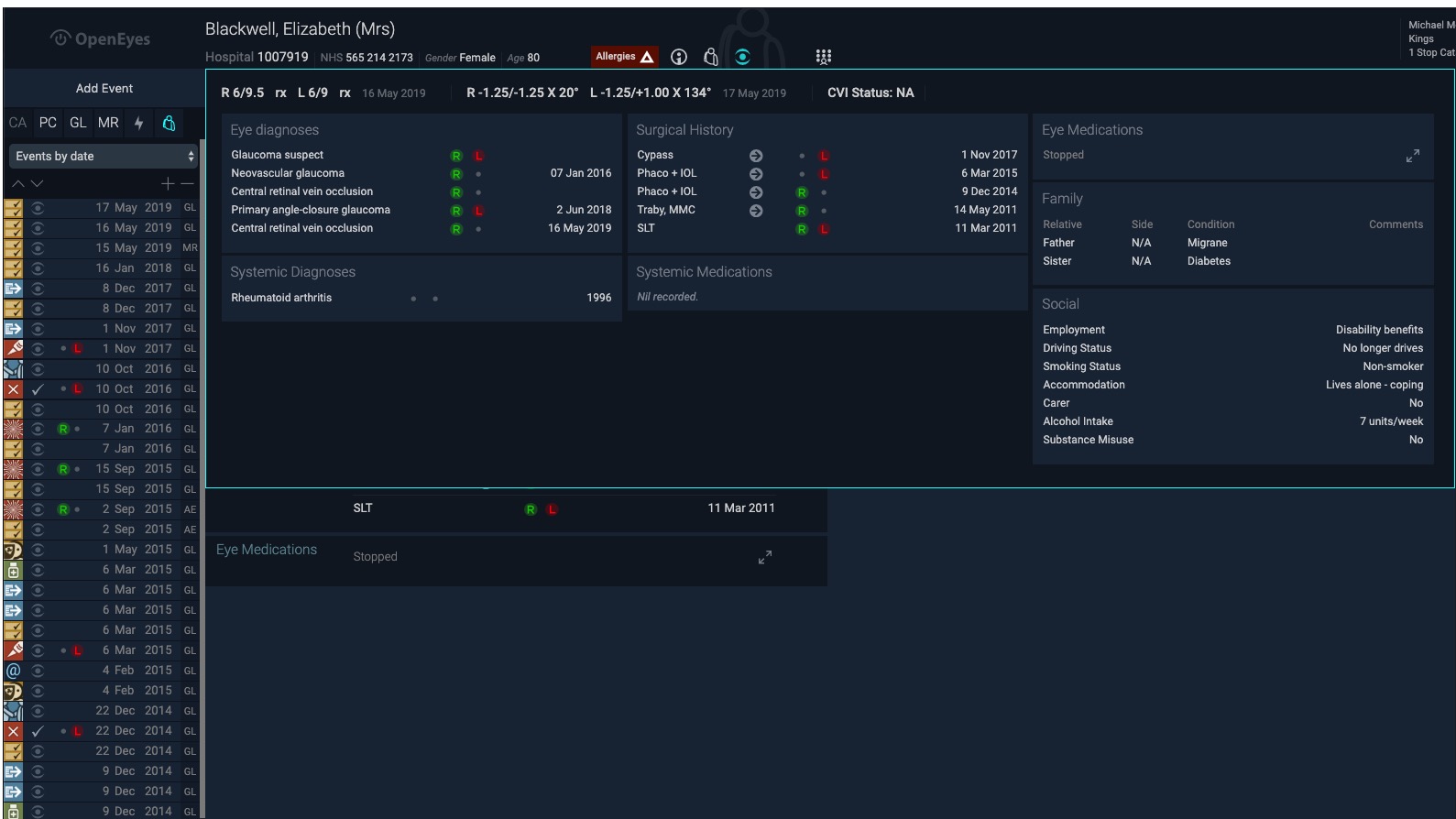Image resolution: width=1456 pixels, height=819 pixels.
Task: Open the patient demographics info icon
Action: tap(679, 57)
